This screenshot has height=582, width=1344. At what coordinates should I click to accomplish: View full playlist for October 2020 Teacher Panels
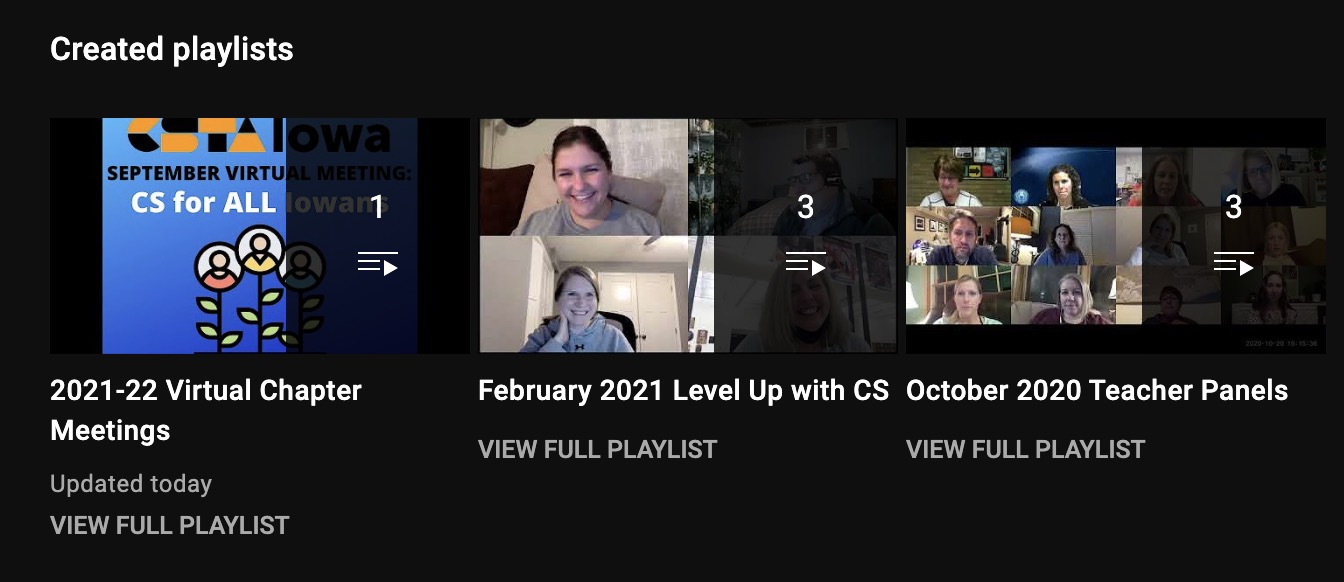[x=1026, y=449]
